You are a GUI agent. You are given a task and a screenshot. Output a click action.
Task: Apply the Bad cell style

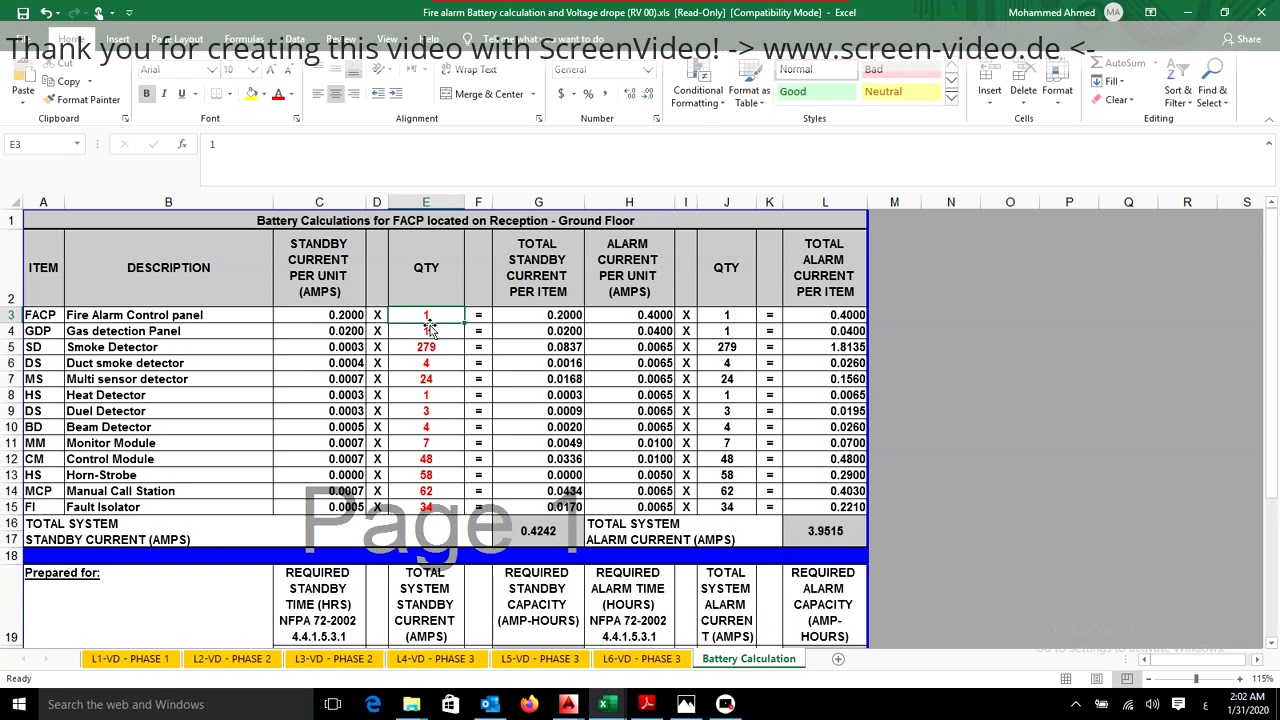[900, 70]
